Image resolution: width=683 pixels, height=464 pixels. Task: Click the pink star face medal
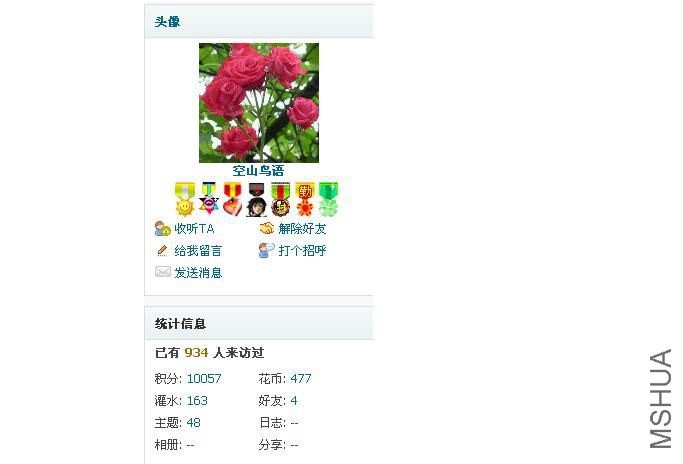click(x=209, y=199)
